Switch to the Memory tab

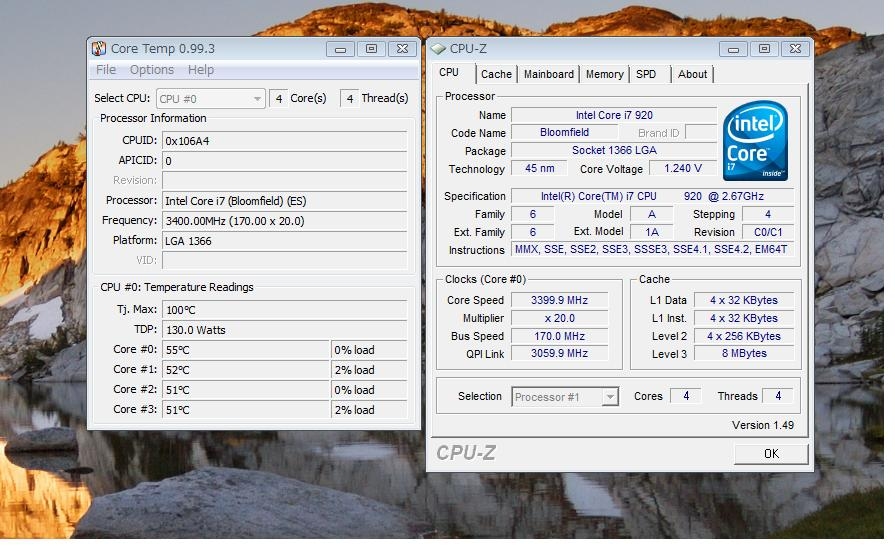[x=604, y=74]
